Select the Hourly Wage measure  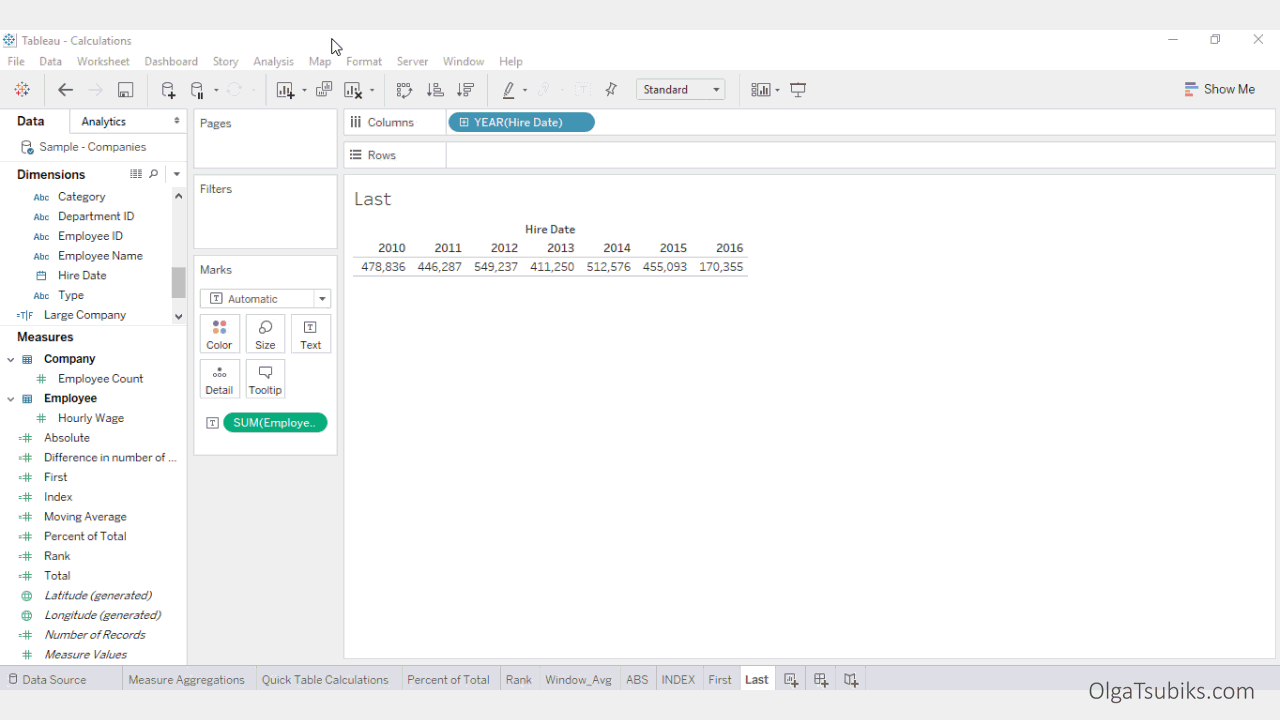point(91,418)
